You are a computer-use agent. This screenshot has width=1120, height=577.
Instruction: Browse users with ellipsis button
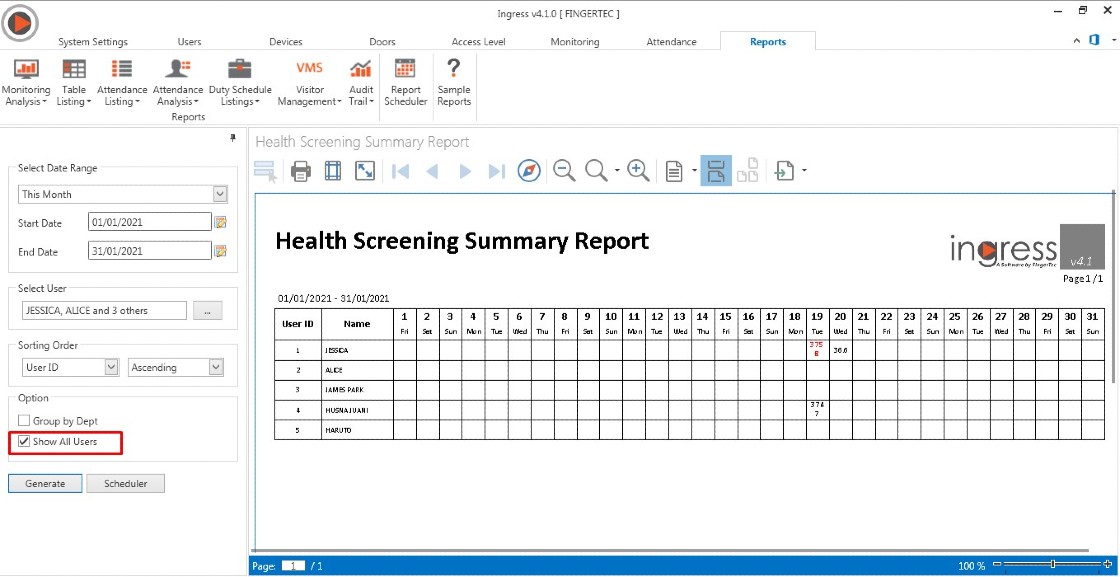point(208,311)
